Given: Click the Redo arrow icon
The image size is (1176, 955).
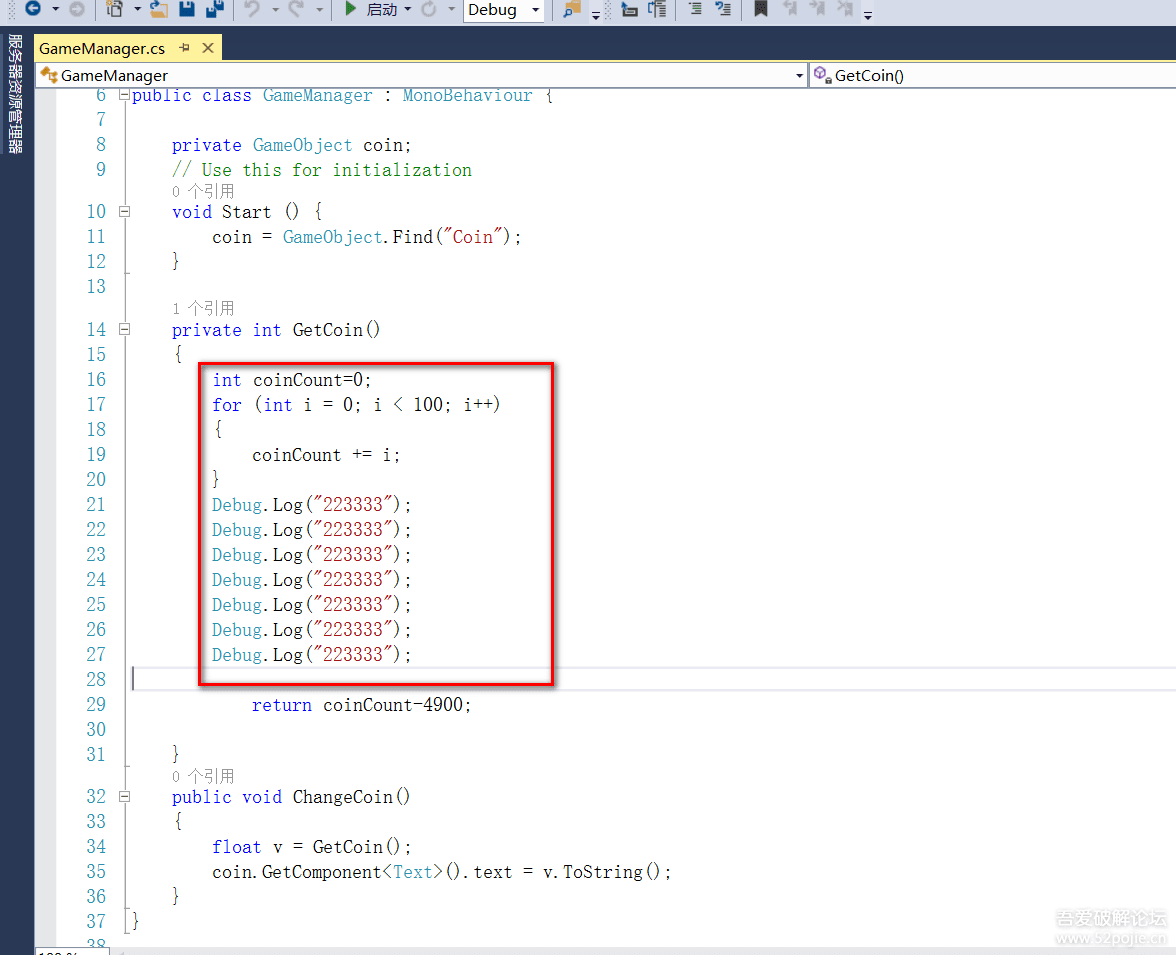Looking at the screenshot, I should (297, 9).
